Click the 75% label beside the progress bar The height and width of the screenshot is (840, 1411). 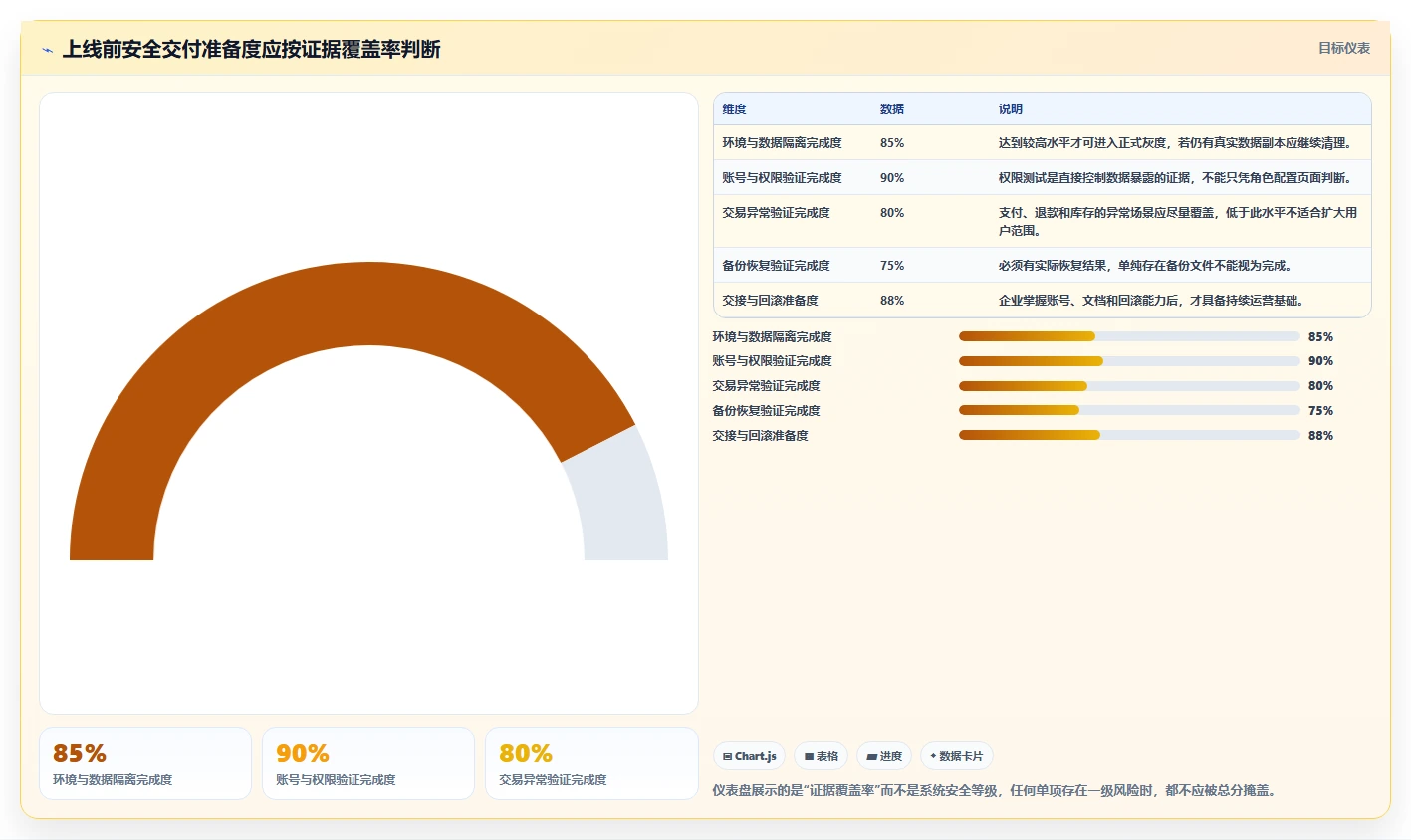click(x=1320, y=411)
